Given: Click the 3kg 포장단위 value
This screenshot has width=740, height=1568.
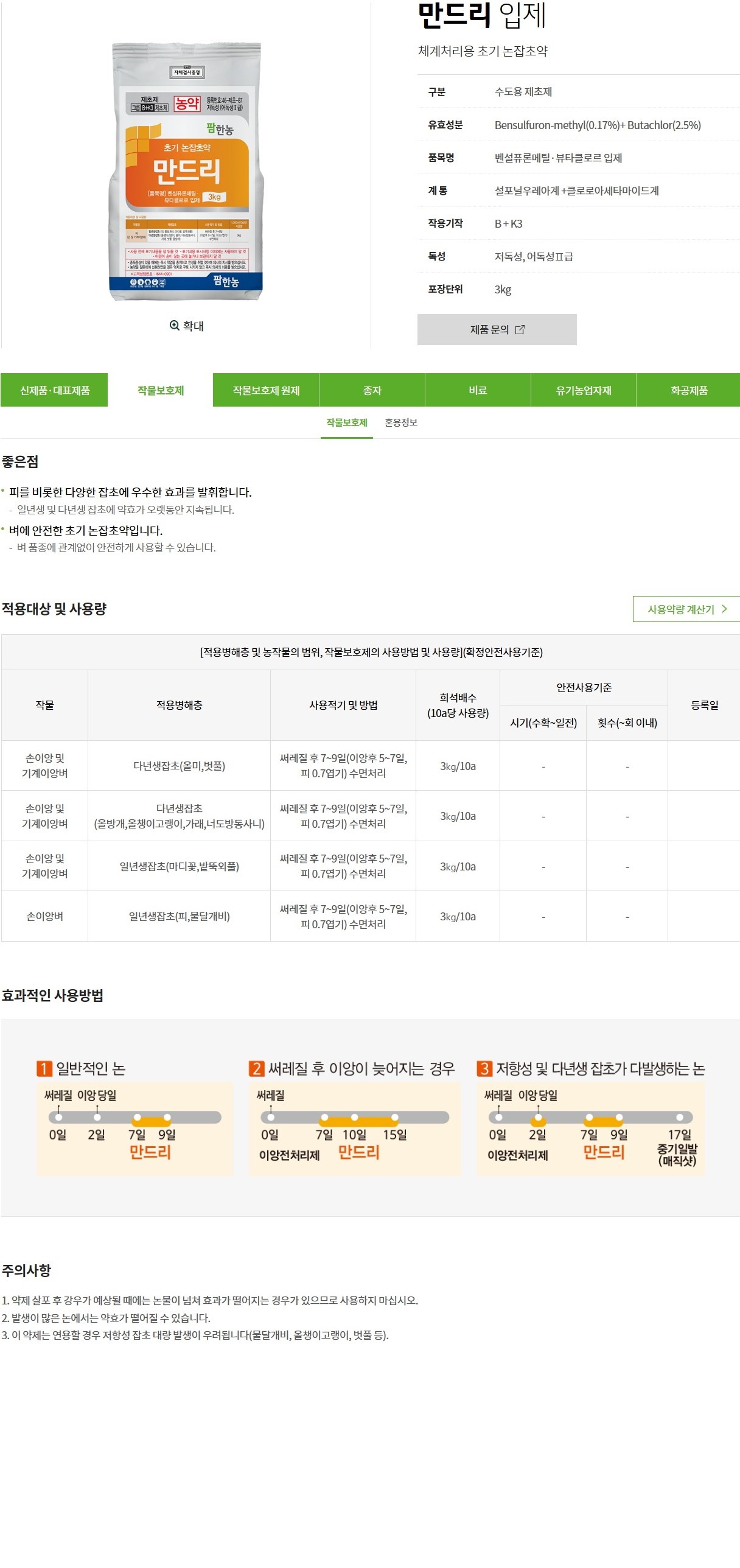Looking at the screenshot, I should tap(503, 290).
